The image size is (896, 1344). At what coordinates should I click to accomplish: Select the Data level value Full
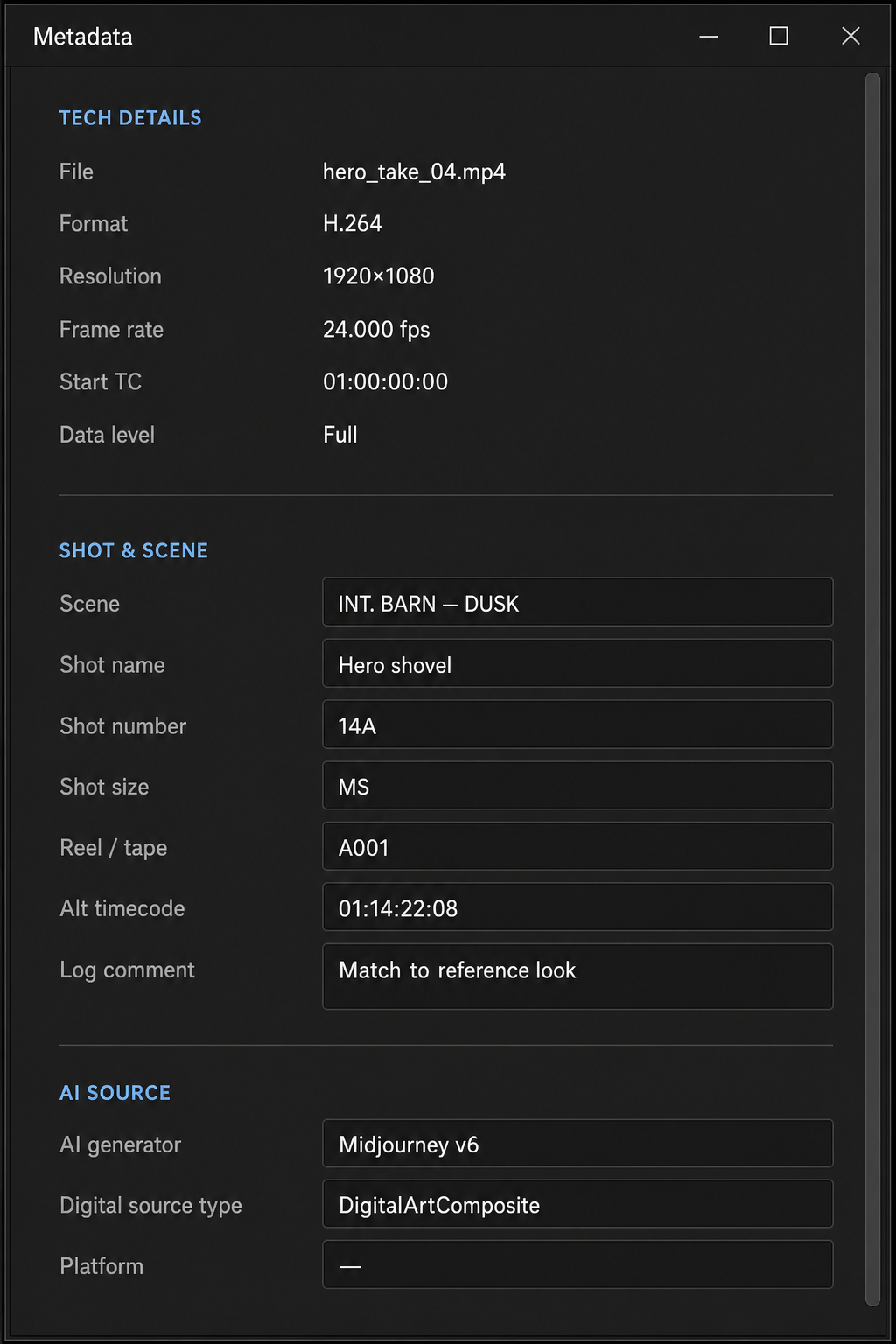pyautogui.click(x=340, y=435)
